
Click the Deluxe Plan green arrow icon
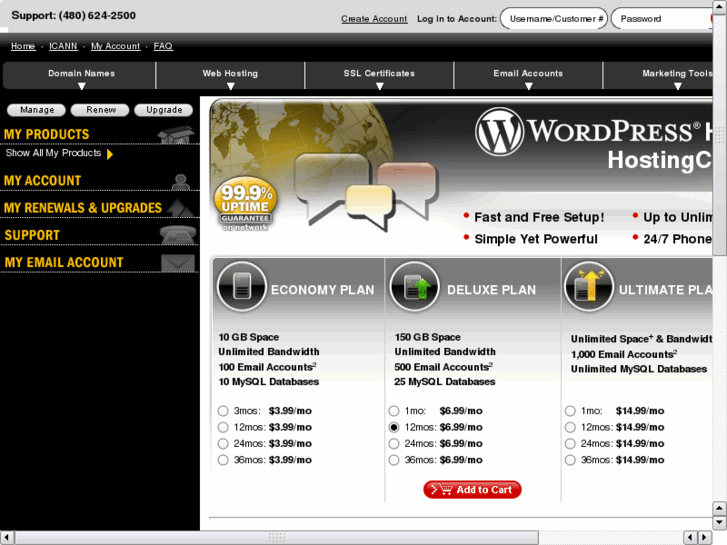click(x=415, y=287)
